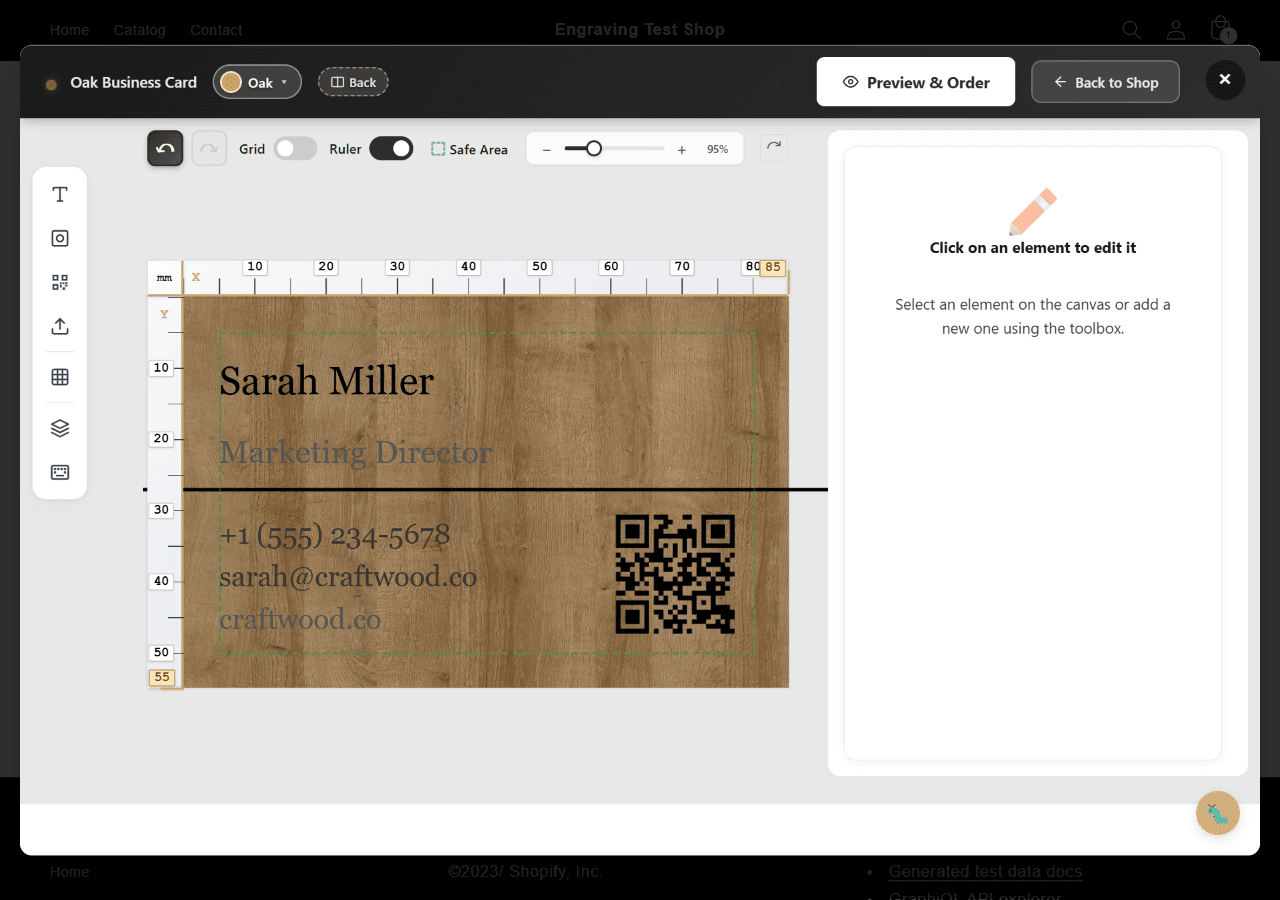Open the Catalog menu item
The width and height of the screenshot is (1280, 900).
point(139,30)
